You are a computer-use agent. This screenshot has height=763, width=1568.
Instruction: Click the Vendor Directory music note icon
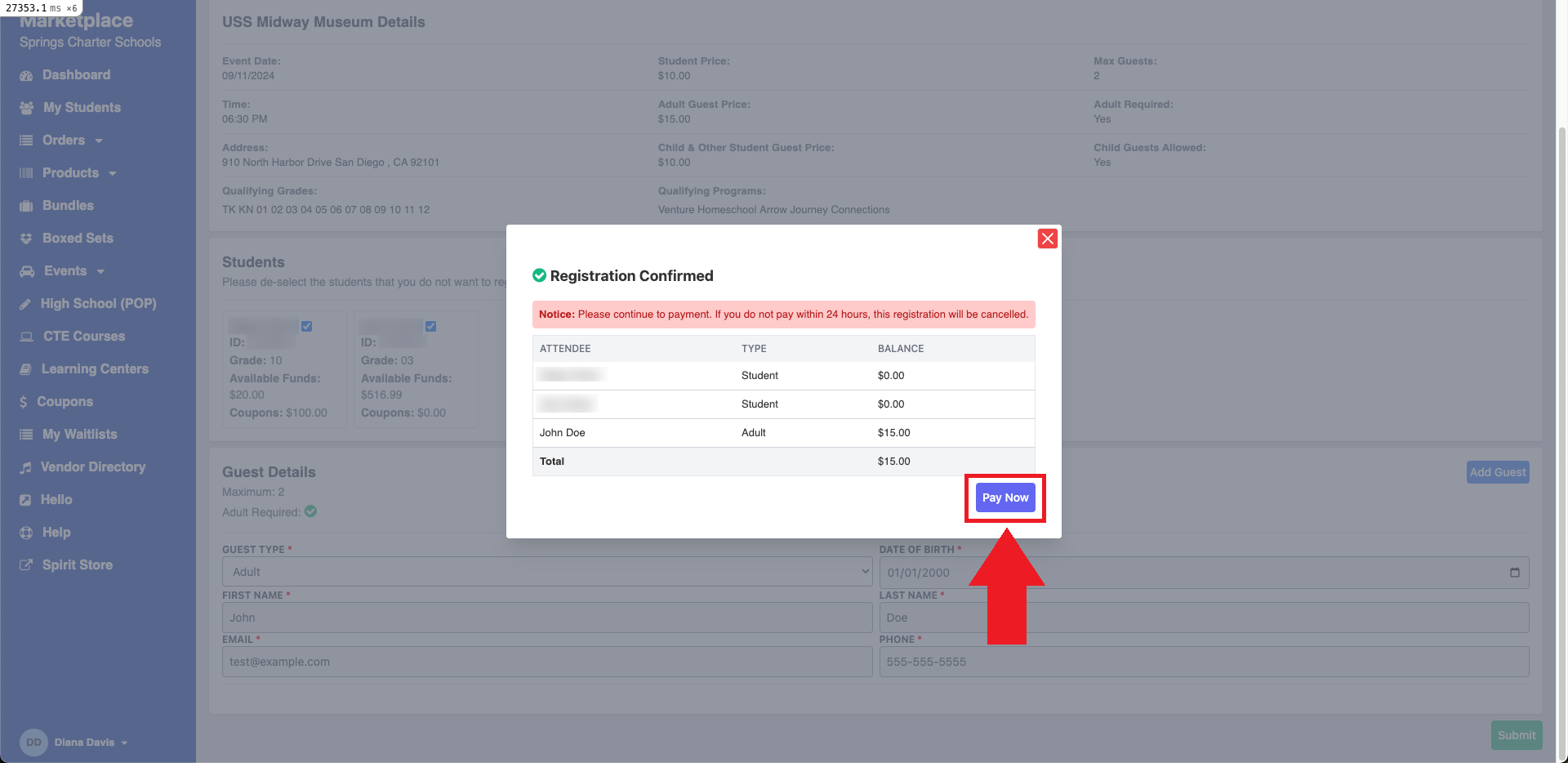coord(25,467)
